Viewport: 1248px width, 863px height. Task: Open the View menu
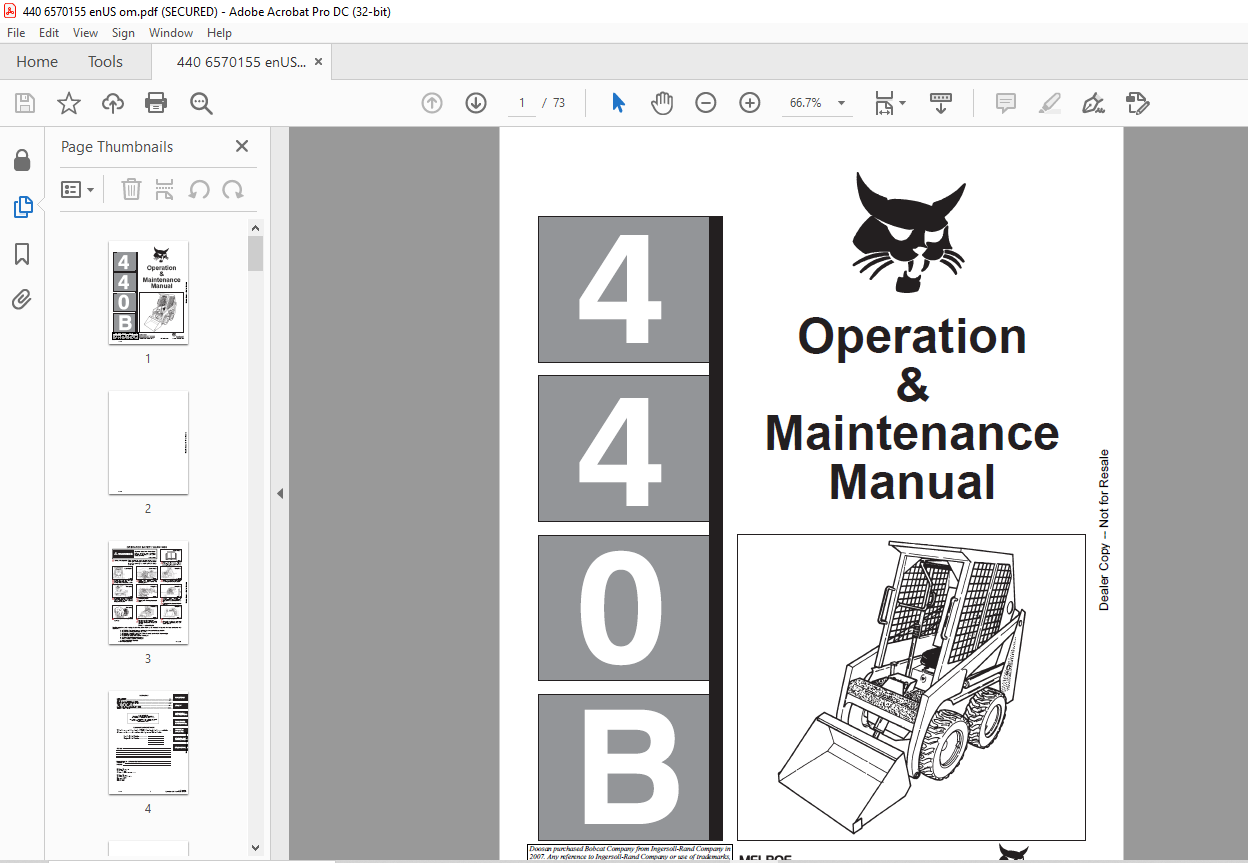point(86,33)
